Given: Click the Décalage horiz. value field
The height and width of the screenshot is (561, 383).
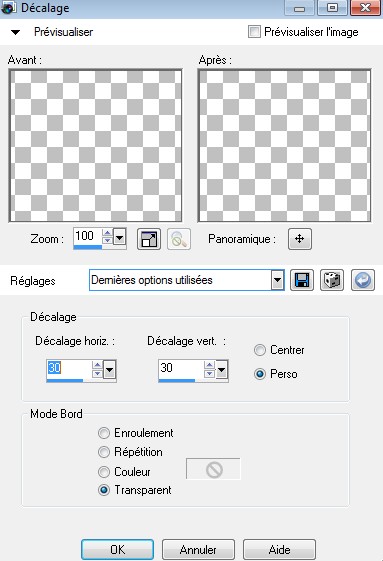Looking at the screenshot, I should [68, 368].
